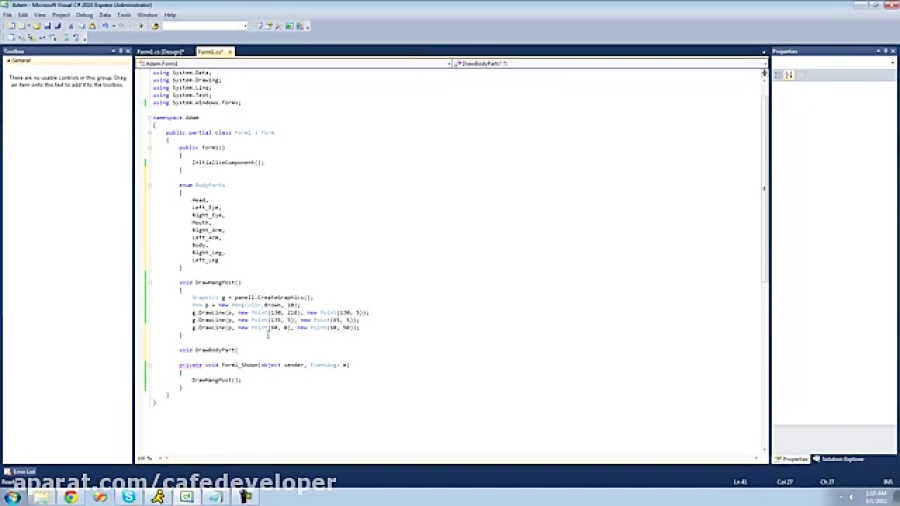The height and width of the screenshot is (506, 900).
Task: Click the Save toolbar icon
Action: click(x=47, y=26)
